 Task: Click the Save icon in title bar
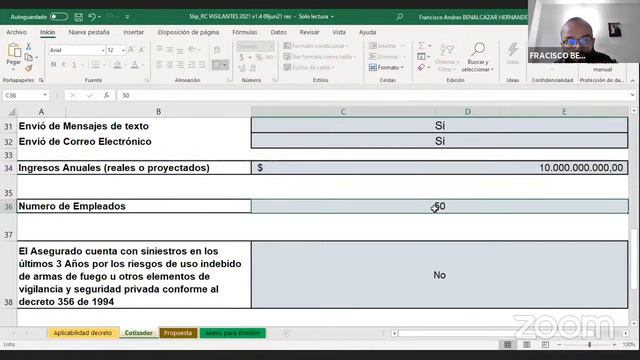[x=78, y=17]
